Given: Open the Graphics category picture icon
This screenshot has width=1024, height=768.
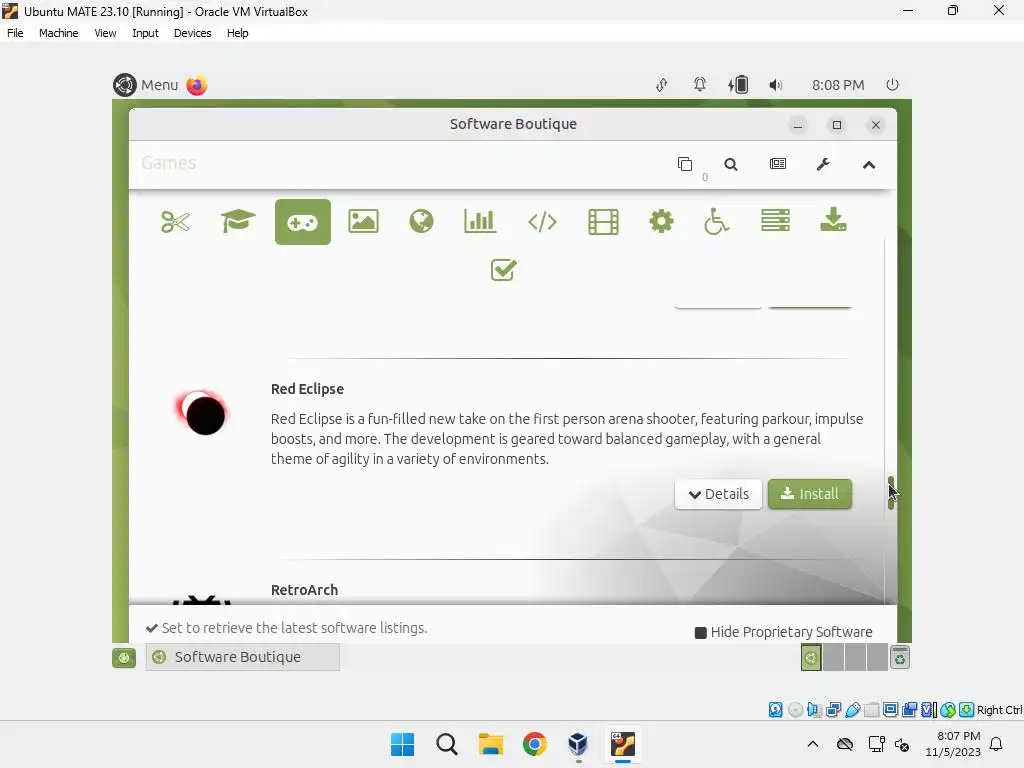Looking at the screenshot, I should pos(363,221).
